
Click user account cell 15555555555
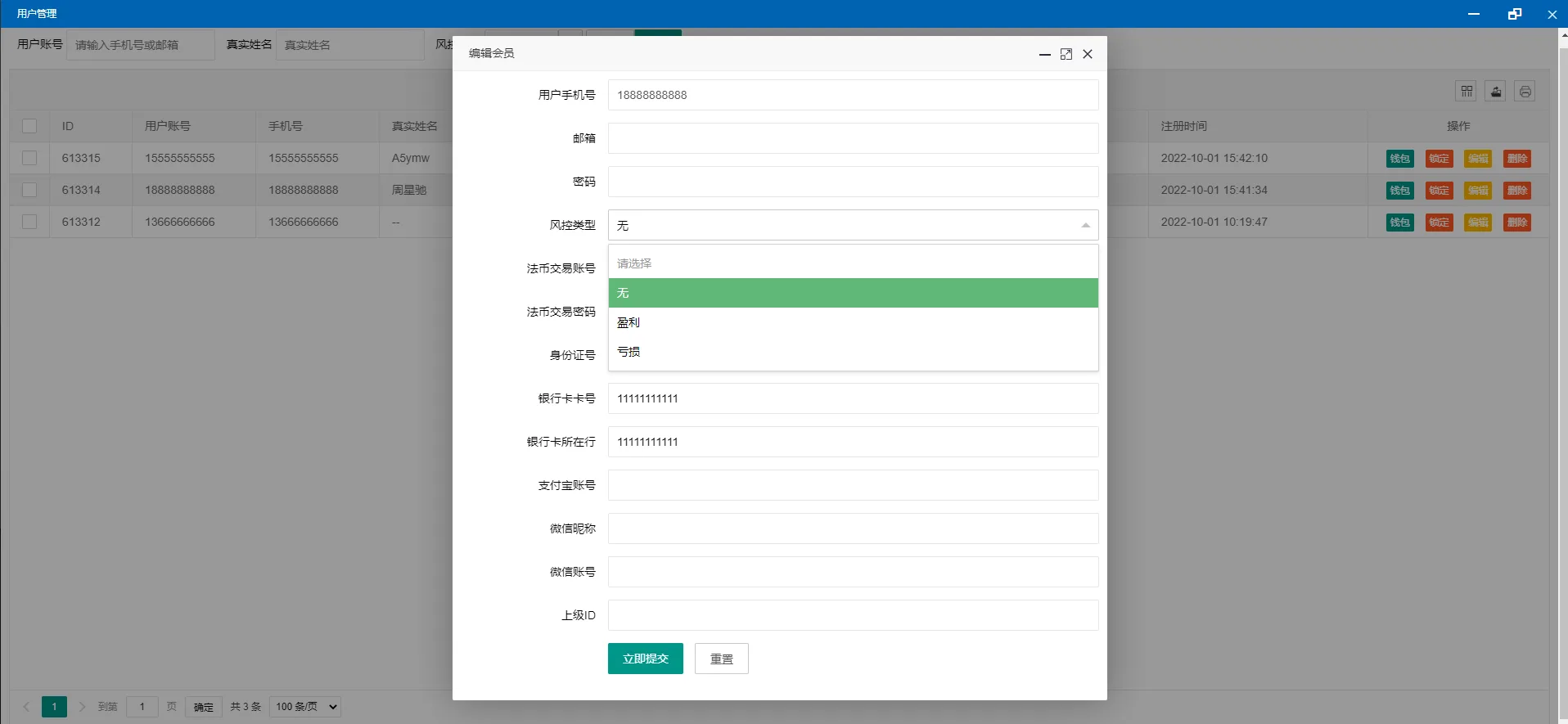click(x=180, y=158)
